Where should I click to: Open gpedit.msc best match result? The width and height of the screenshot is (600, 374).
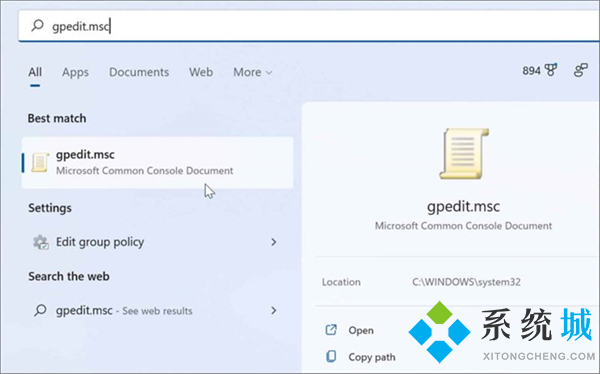(158, 162)
